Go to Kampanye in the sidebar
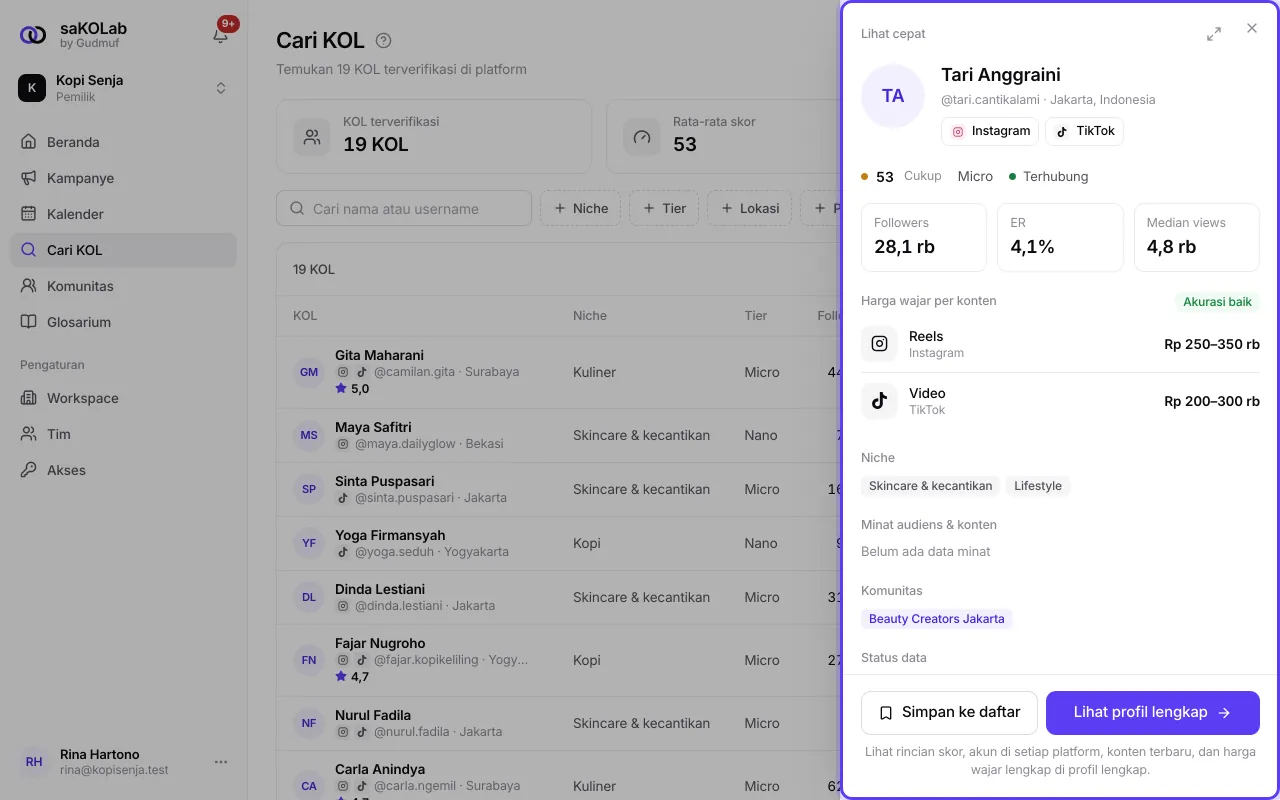Screen dimensions: 1280x800 (x=124, y=178)
